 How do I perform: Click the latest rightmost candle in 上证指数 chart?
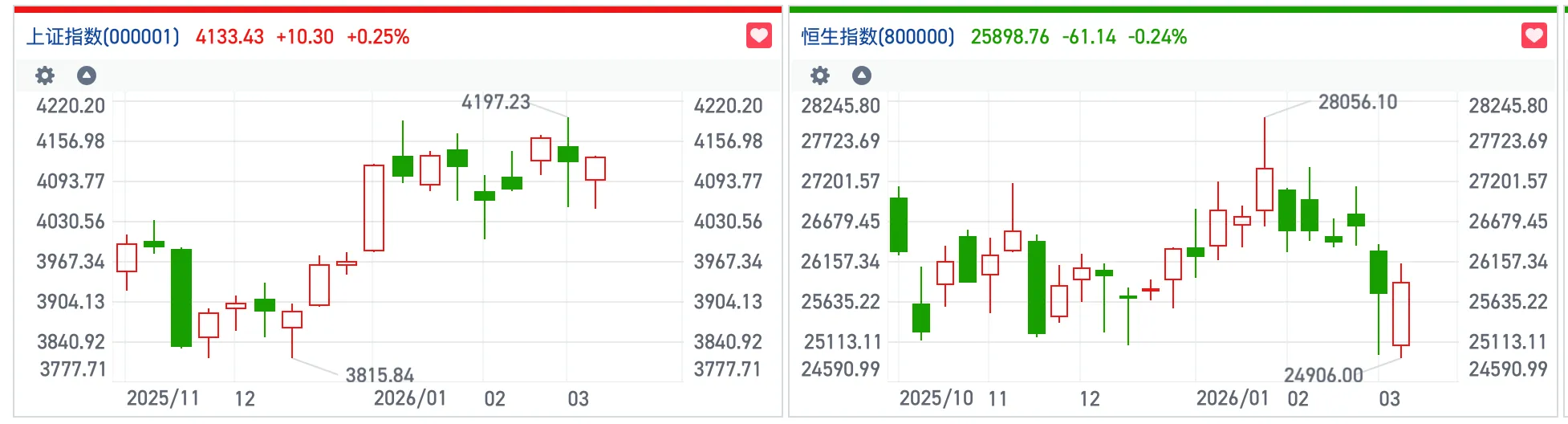coord(595,169)
